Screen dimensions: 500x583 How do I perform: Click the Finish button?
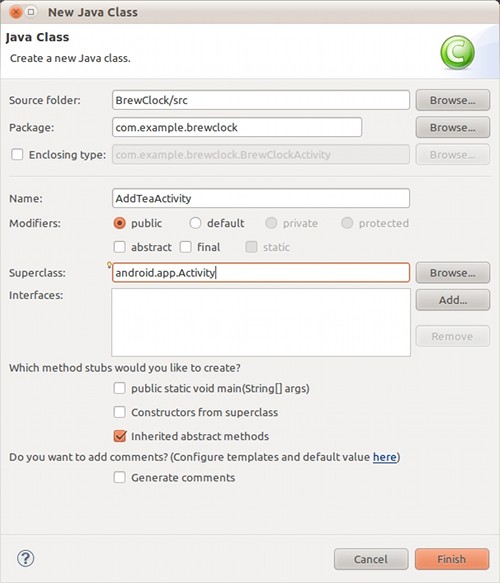tap(452, 559)
